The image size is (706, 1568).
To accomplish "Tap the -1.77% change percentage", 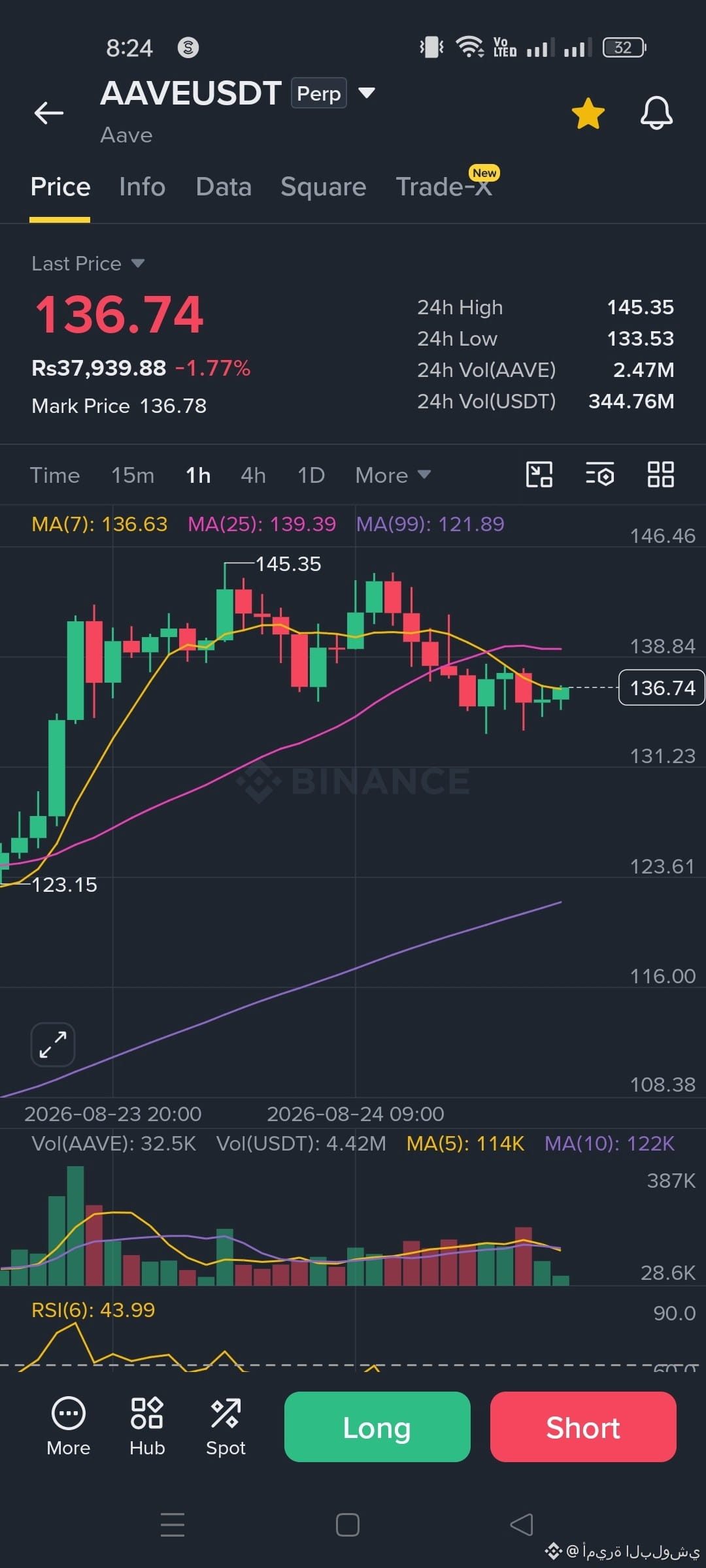I will (212, 368).
